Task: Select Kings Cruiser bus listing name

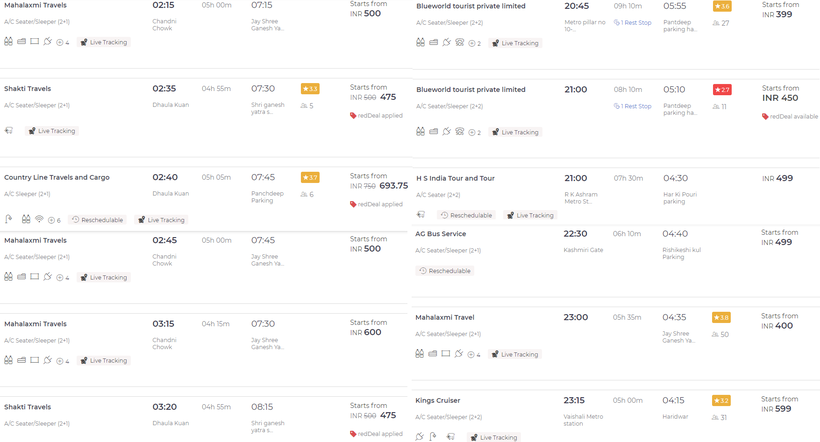Action: pos(438,400)
